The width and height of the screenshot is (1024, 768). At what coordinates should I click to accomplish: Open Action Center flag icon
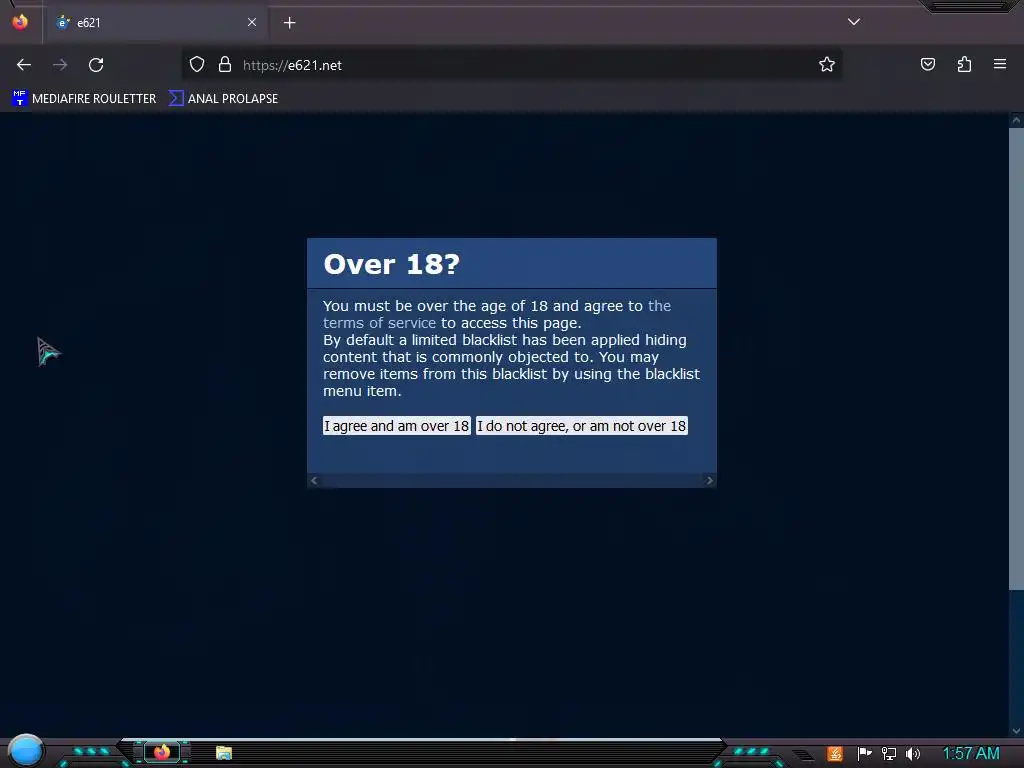click(865, 754)
